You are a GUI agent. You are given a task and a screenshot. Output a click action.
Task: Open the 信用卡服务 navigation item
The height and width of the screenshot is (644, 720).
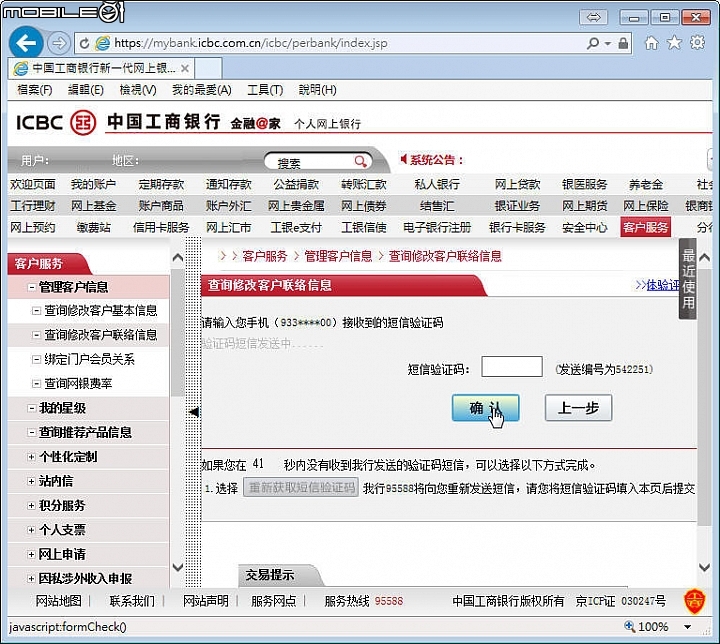point(161,228)
